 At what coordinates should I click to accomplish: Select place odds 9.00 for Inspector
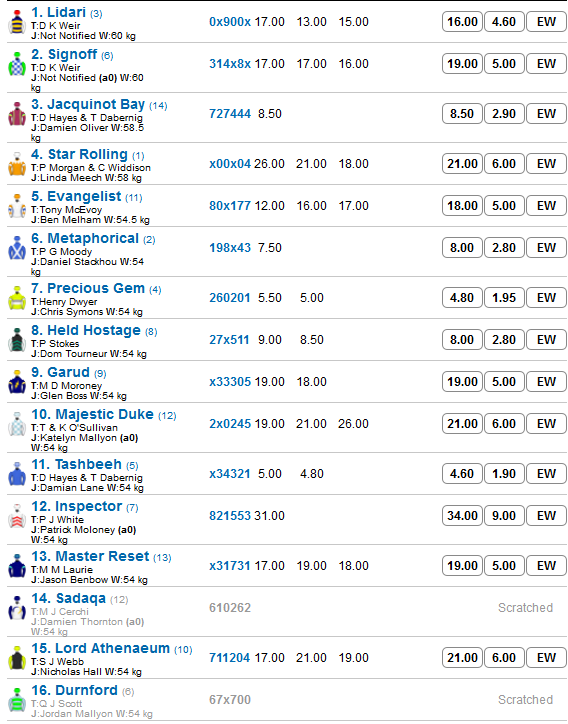click(x=504, y=515)
